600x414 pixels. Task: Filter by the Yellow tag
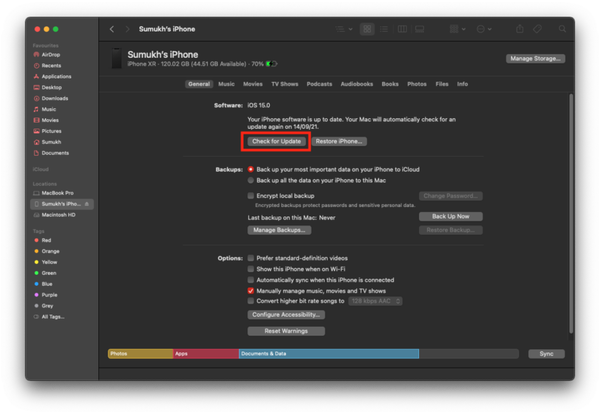46,262
